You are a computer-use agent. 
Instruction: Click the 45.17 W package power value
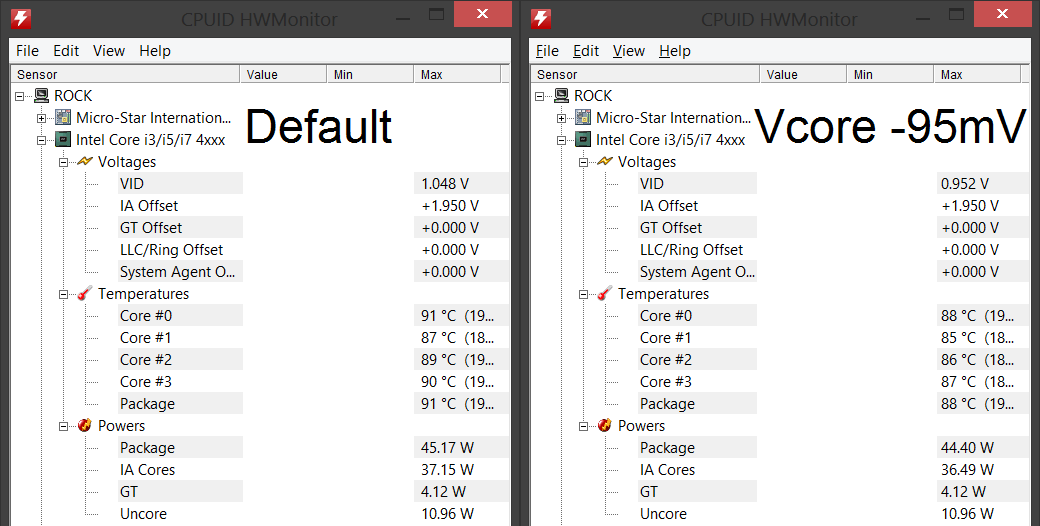[x=448, y=448]
